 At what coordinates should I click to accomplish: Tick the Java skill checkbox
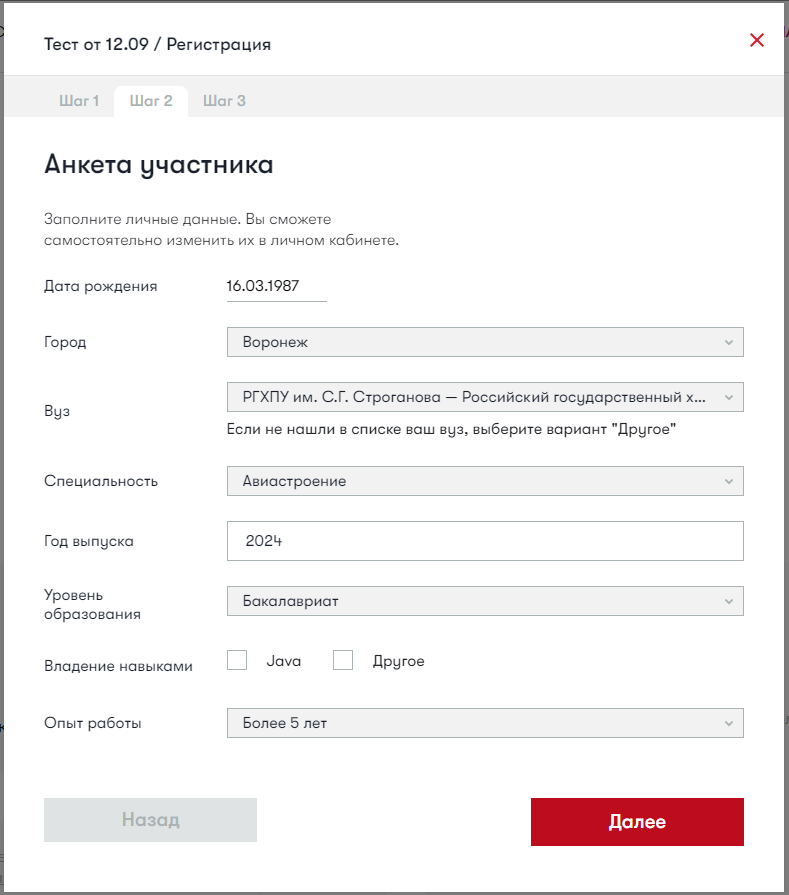click(x=237, y=660)
